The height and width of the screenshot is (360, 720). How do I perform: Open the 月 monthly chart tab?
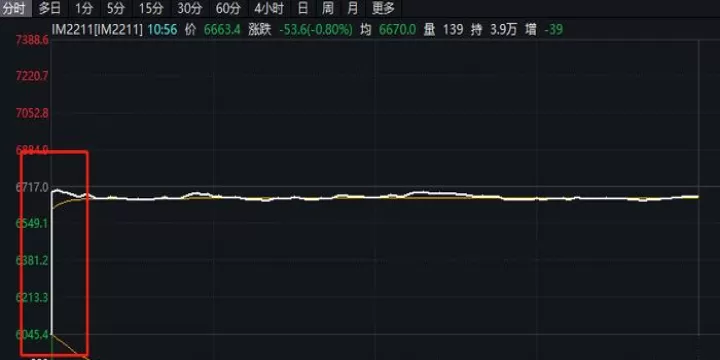[352, 8]
